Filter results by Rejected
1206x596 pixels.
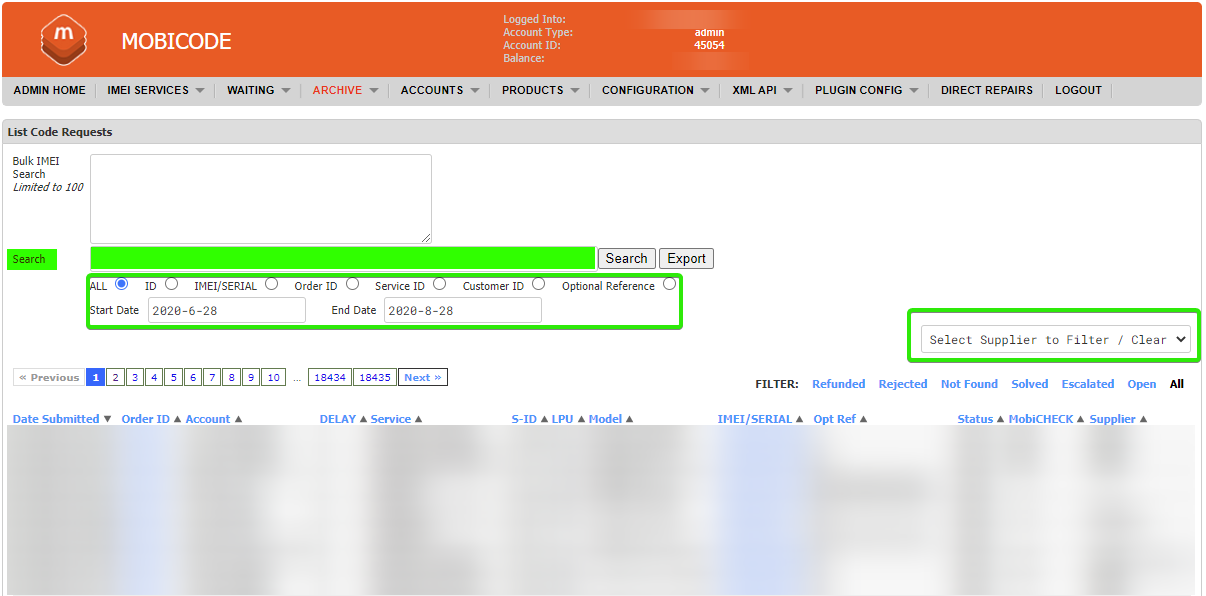903,384
